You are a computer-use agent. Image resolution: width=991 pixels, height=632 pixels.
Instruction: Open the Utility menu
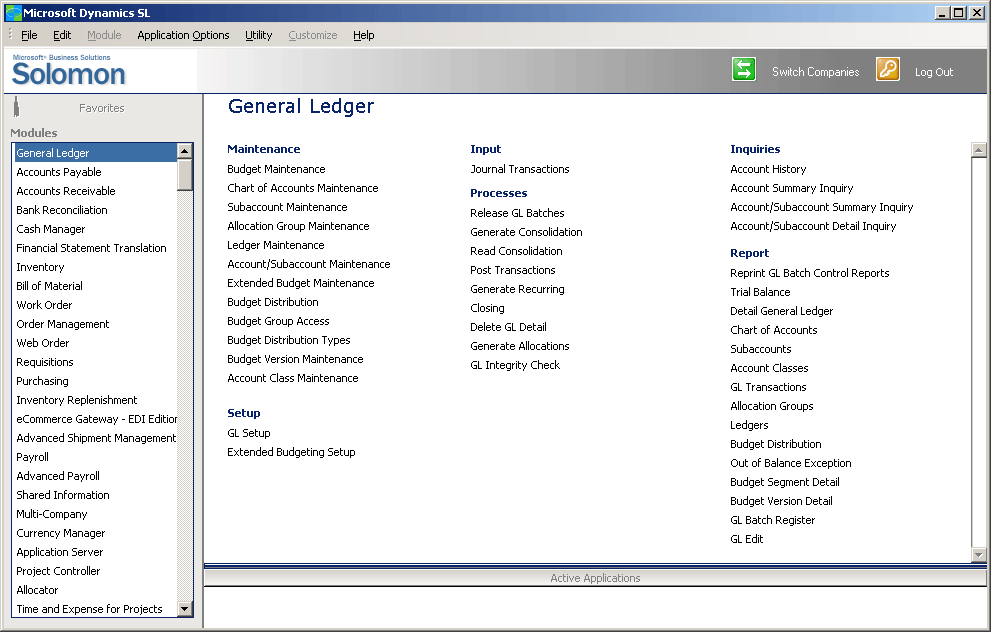pyautogui.click(x=258, y=35)
